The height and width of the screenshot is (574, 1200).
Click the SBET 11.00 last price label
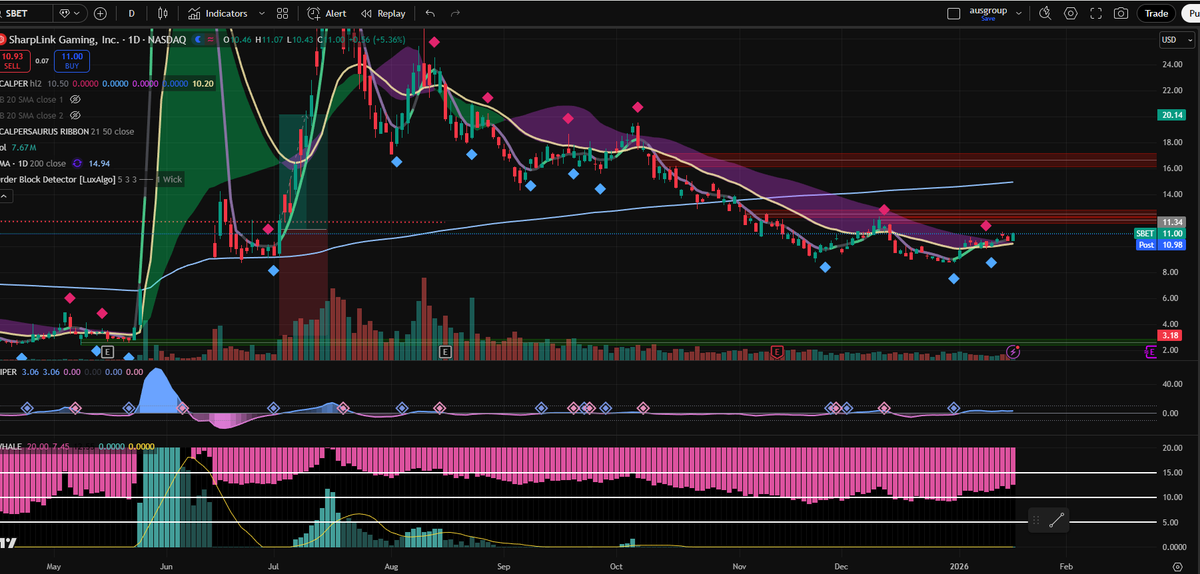1159,233
